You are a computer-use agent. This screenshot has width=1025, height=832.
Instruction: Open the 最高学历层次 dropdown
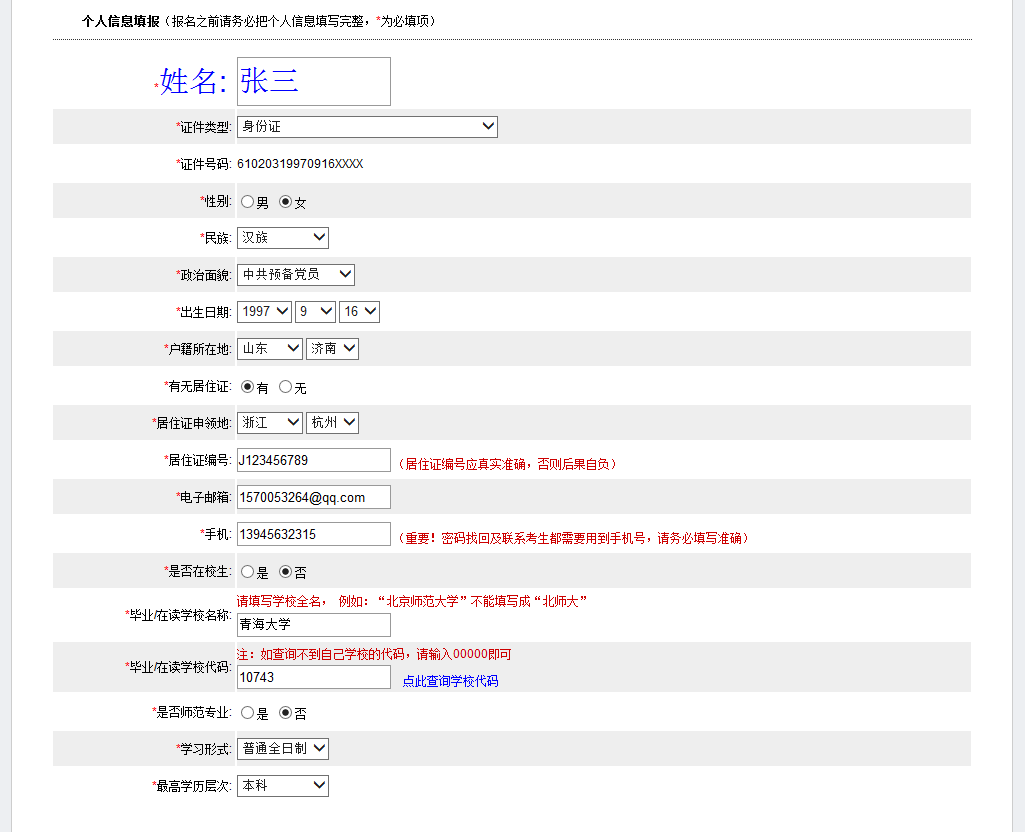point(283,786)
